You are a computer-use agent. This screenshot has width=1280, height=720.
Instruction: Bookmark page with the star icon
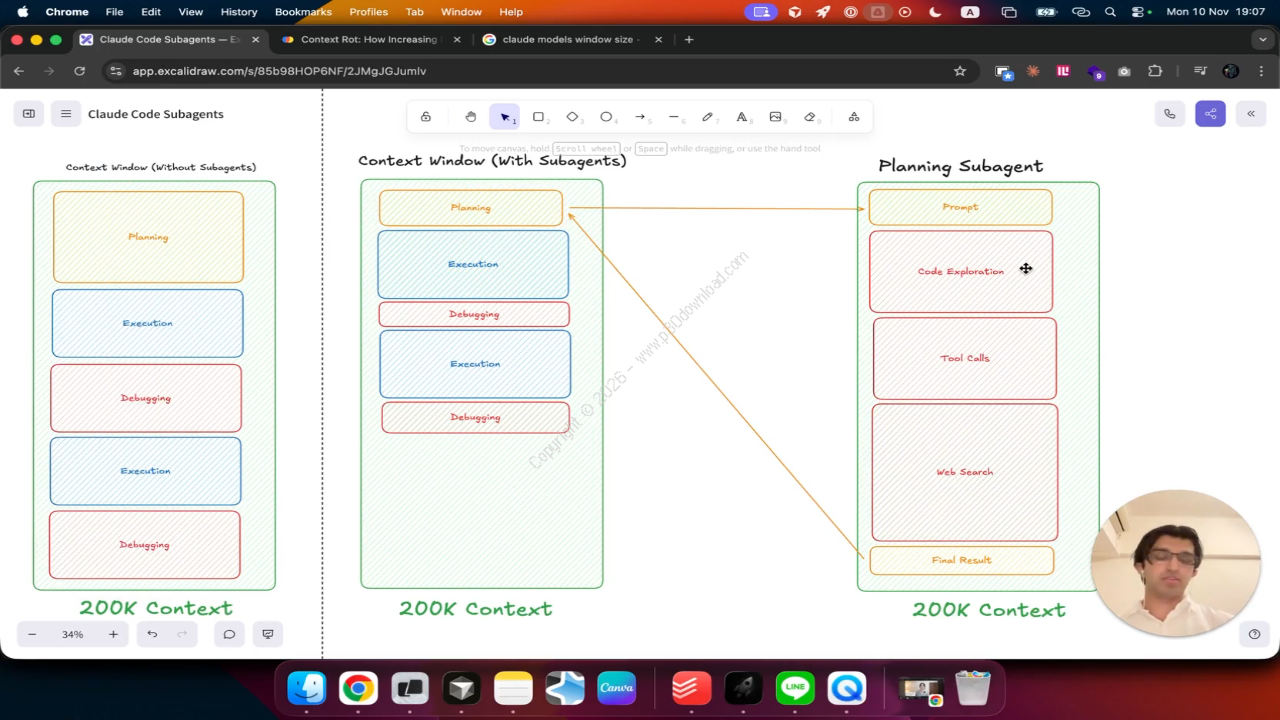click(x=960, y=71)
